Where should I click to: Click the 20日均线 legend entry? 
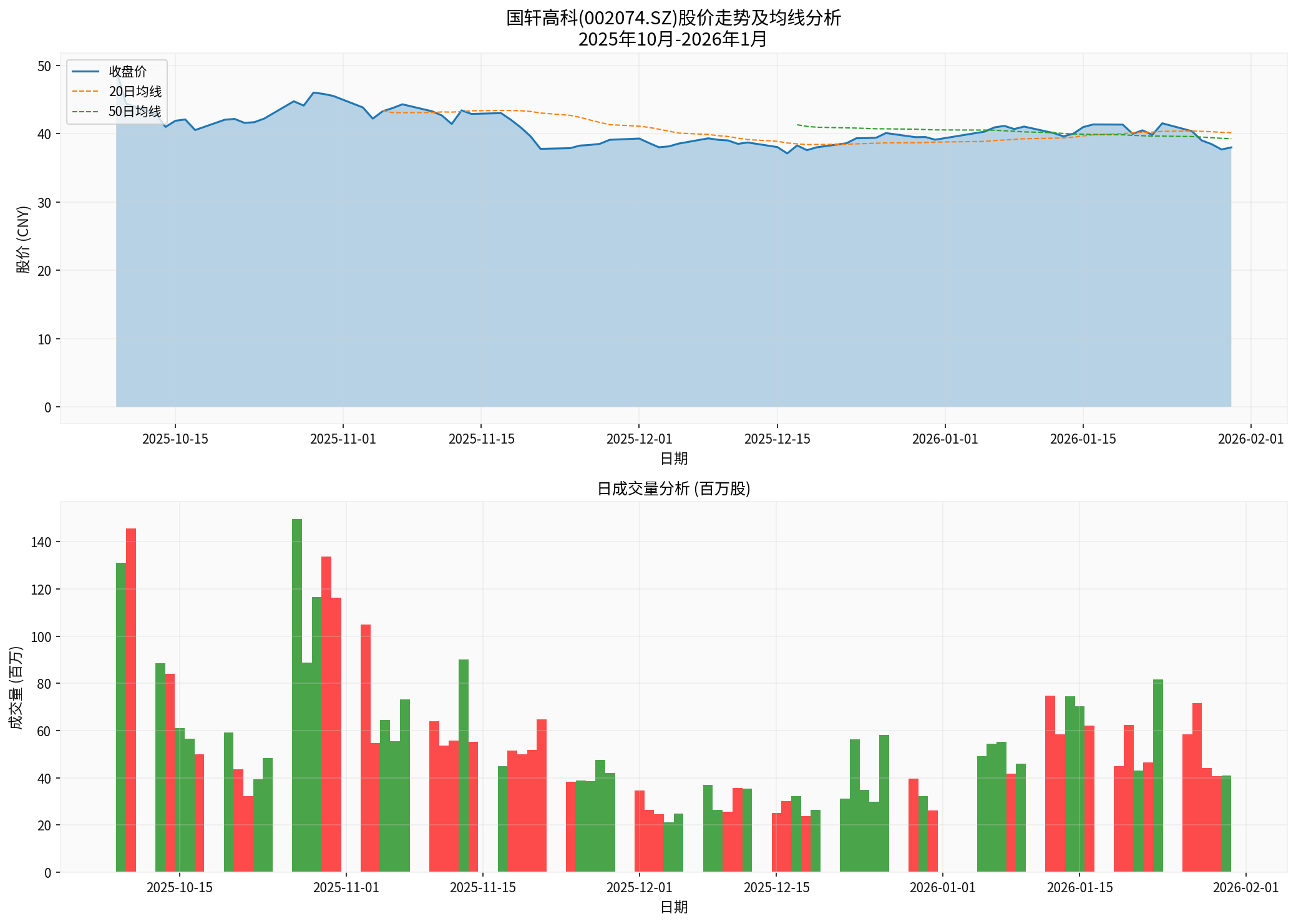point(135,92)
